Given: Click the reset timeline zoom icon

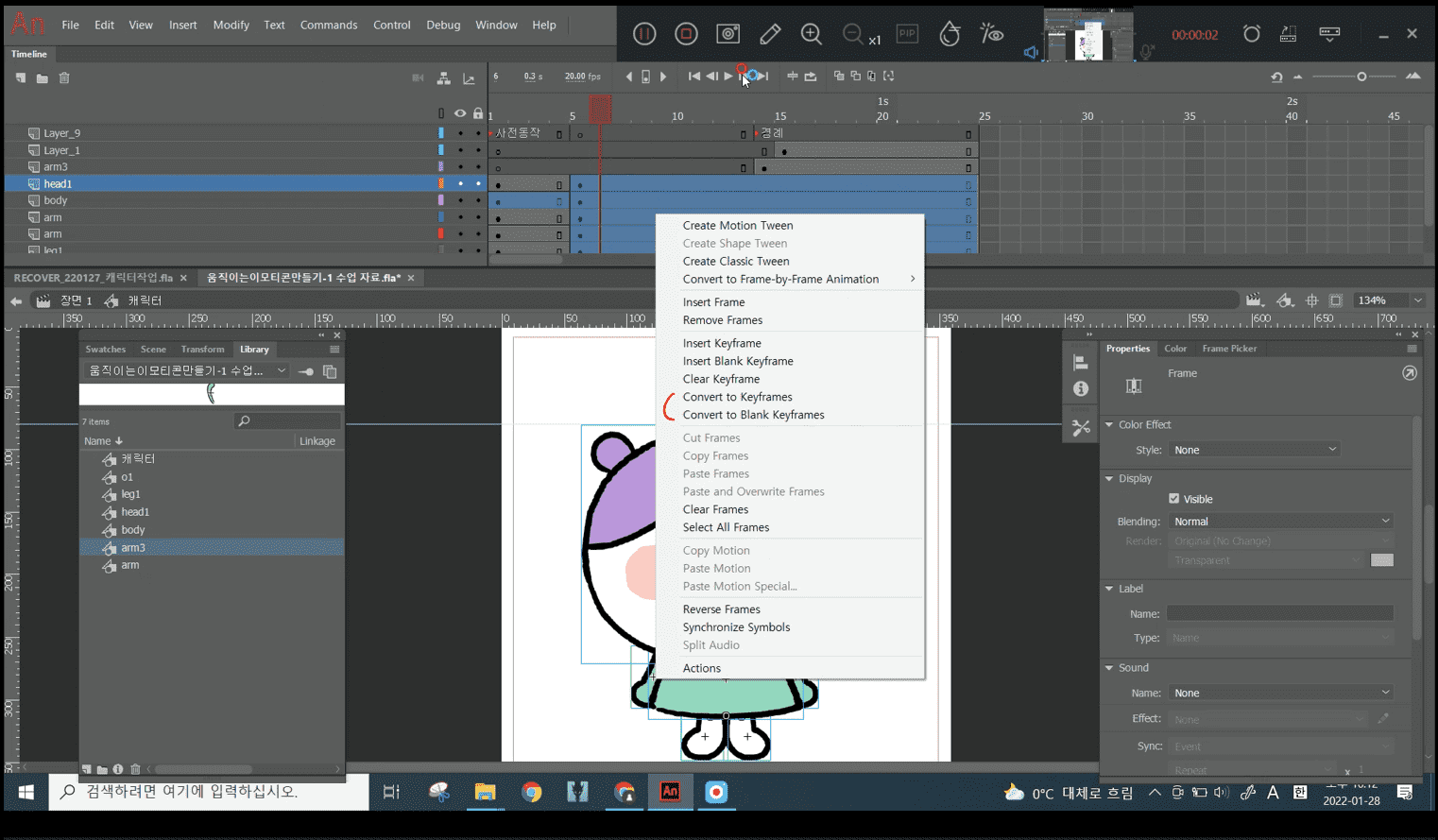Looking at the screenshot, I should 1276,77.
